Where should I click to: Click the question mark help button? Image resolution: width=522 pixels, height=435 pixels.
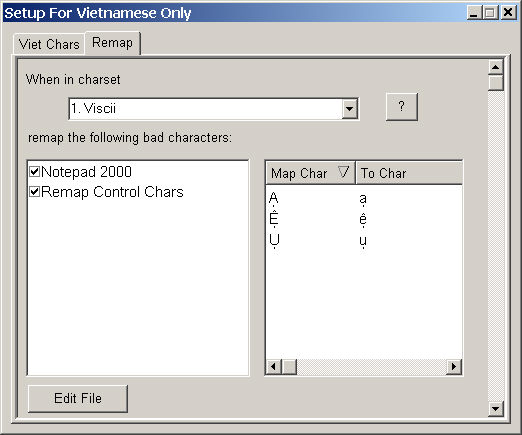[401, 107]
